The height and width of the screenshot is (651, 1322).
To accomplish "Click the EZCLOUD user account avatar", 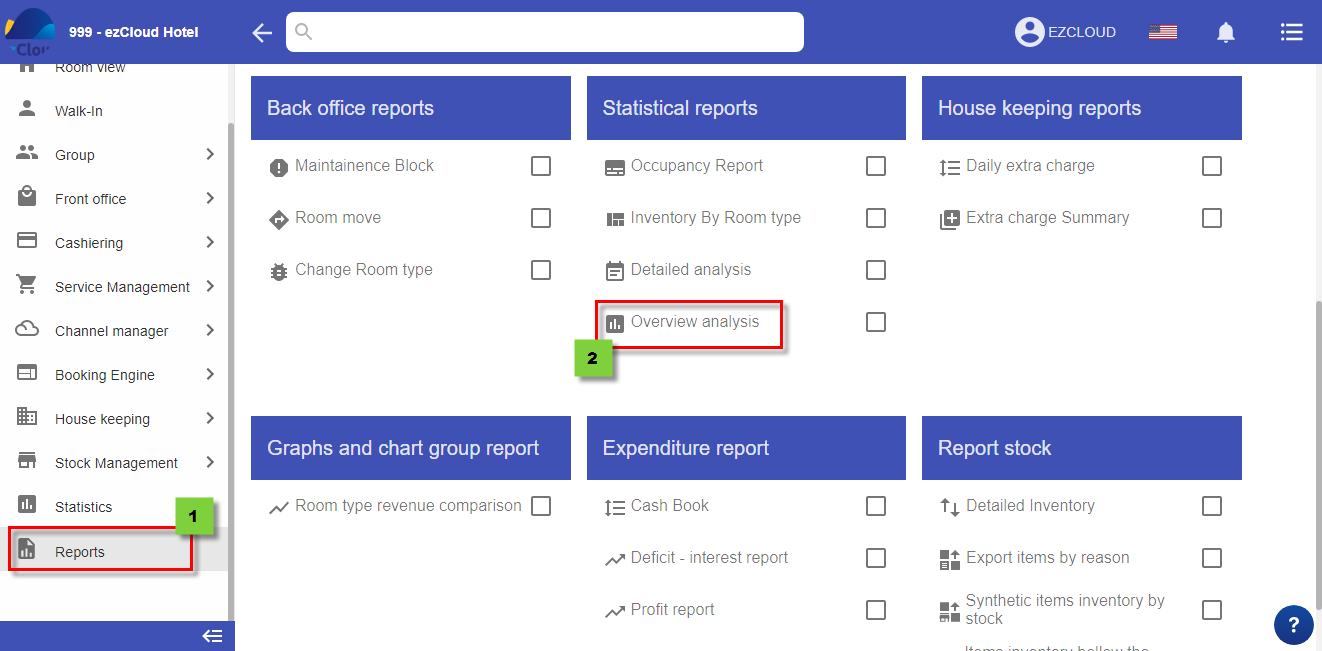I will (x=1029, y=32).
